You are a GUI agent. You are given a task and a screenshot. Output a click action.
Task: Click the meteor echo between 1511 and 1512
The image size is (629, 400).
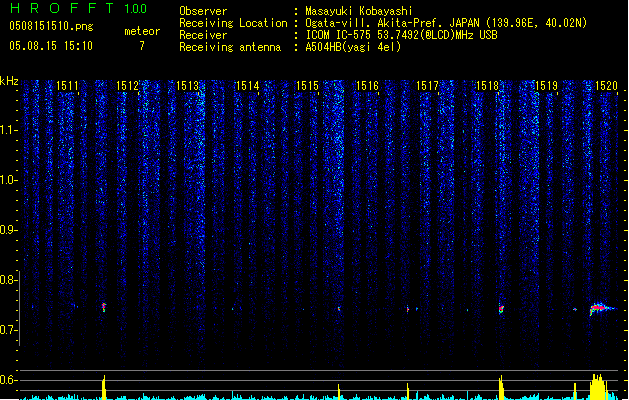click(x=104, y=307)
